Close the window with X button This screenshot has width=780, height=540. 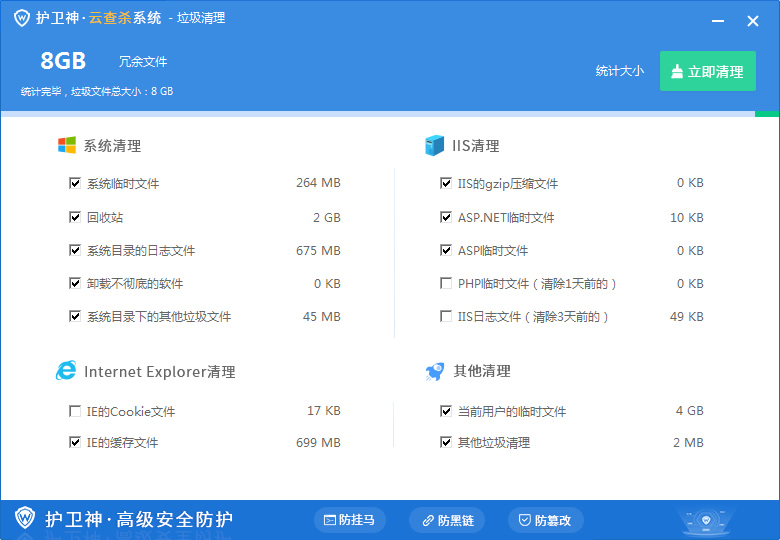pyautogui.click(x=753, y=20)
